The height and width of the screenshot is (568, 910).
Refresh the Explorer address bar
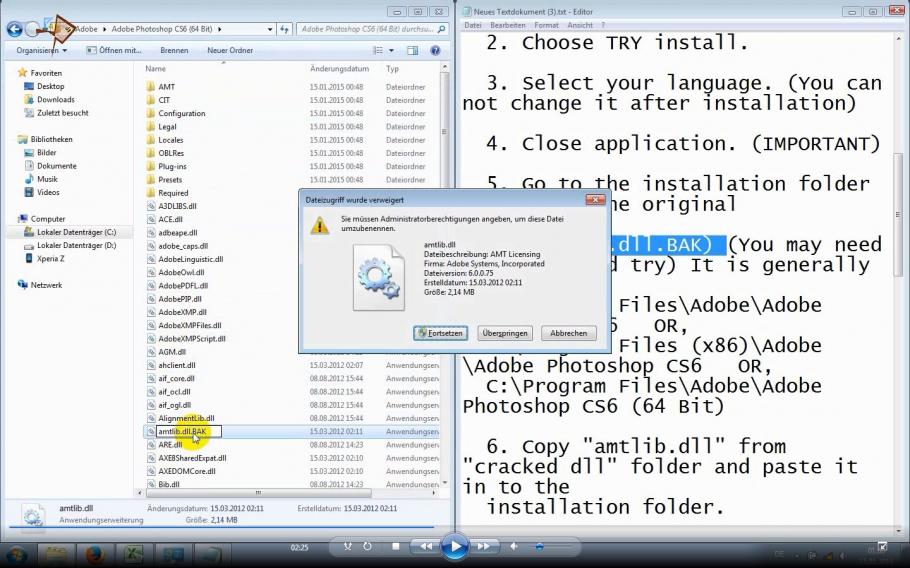(284, 29)
